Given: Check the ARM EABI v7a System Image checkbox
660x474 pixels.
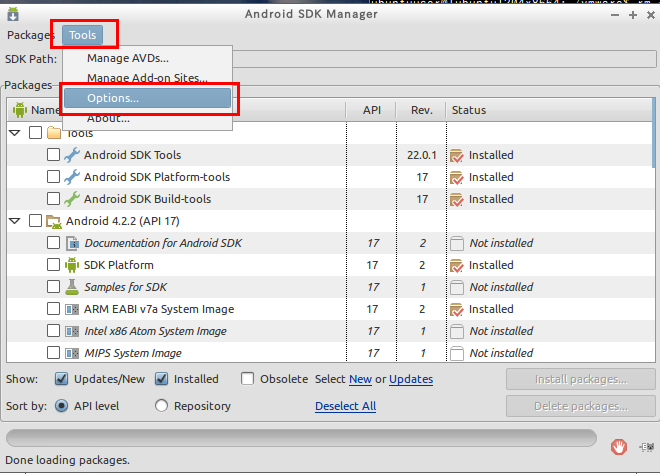Looking at the screenshot, I should pos(53,309).
